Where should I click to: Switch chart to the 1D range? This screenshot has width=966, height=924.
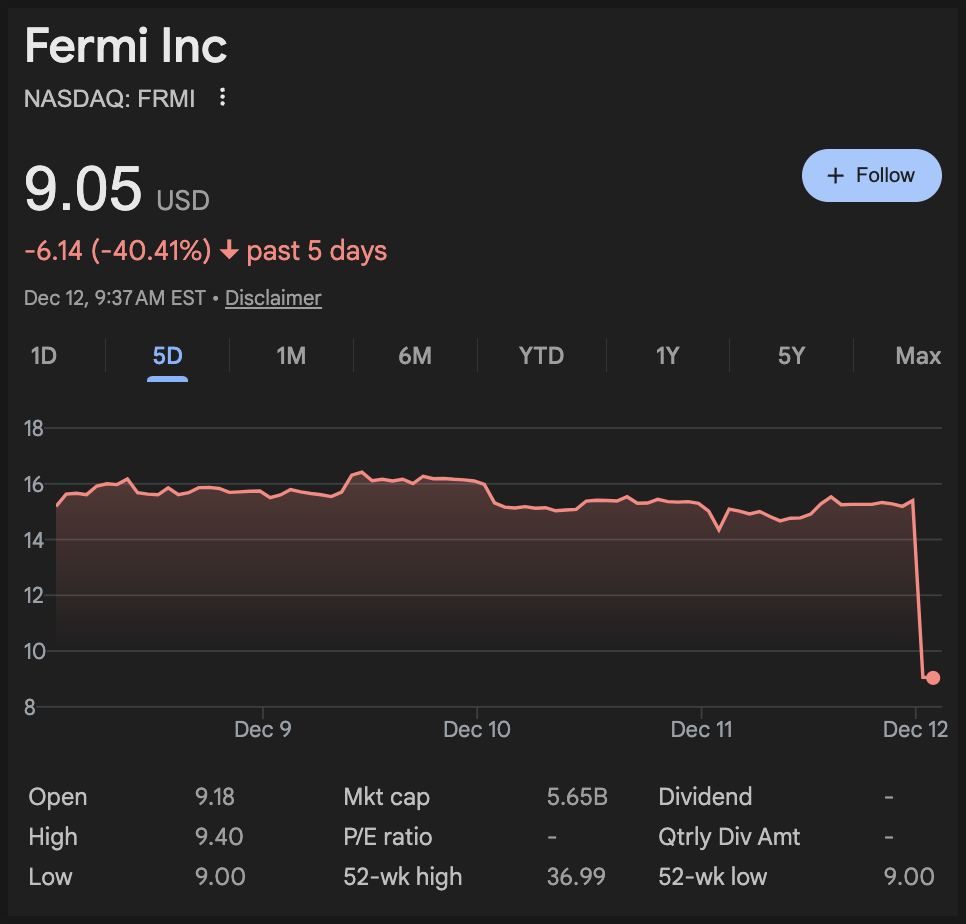pyautogui.click(x=43, y=356)
